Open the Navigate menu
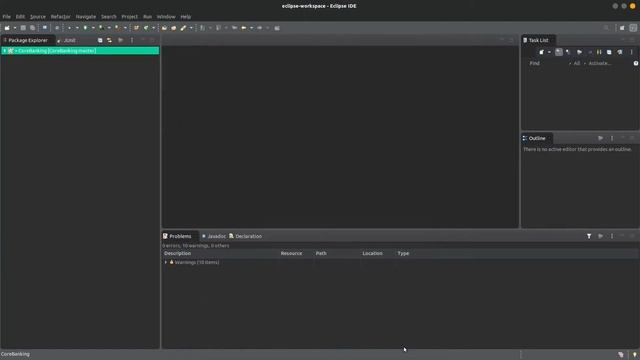Image resolution: width=640 pixels, height=360 pixels. click(x=86, y=17)
